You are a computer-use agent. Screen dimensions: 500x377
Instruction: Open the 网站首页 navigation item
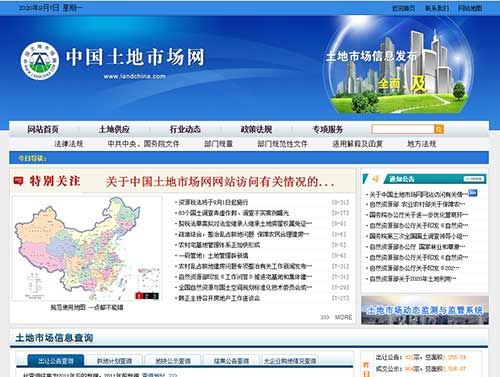tap(43, 129)
